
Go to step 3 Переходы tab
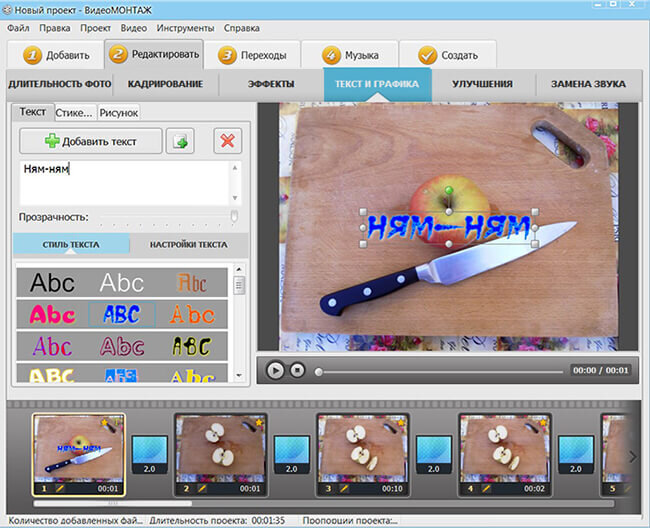(x=252, y=55)
